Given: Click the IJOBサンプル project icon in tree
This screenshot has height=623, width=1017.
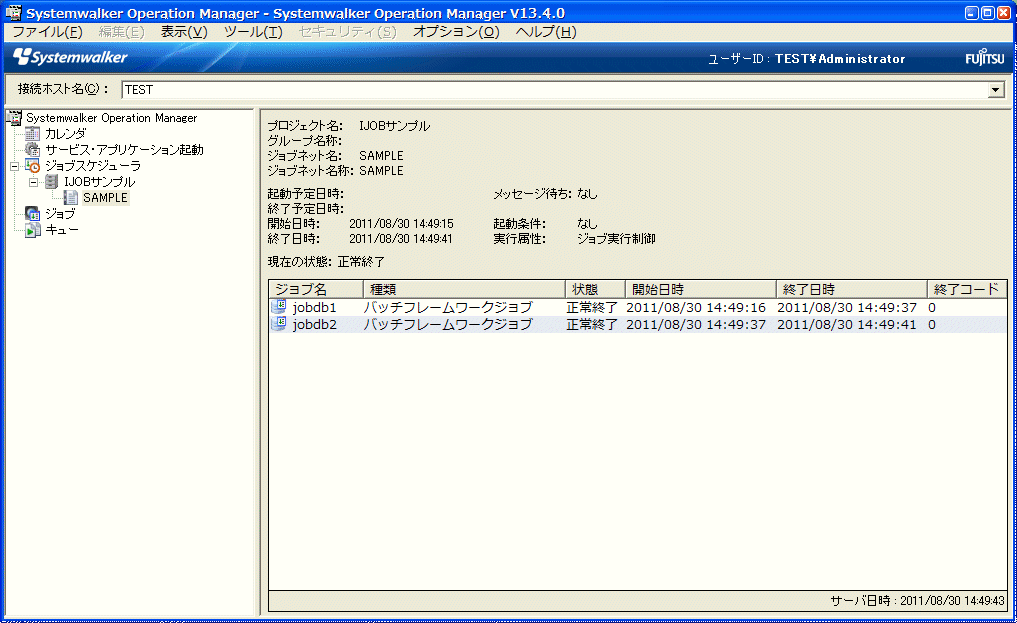Looking at the screenshot, I should pos(51,182).
